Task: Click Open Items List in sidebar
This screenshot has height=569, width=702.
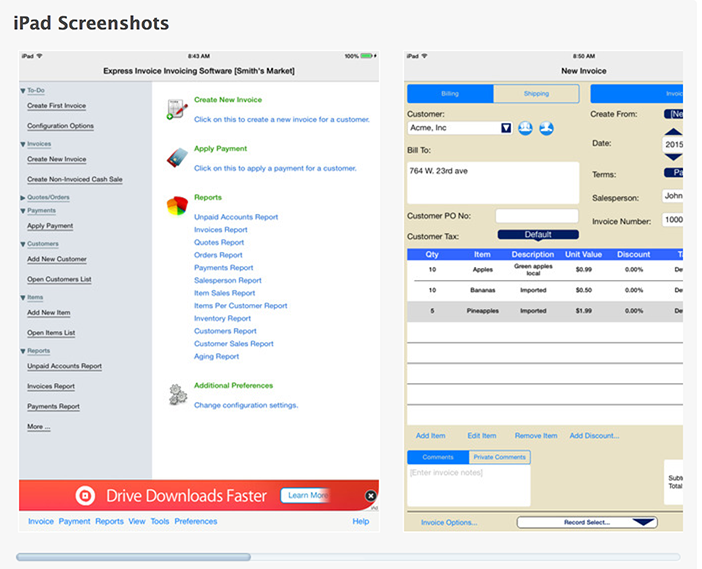Action: point(51,333)
